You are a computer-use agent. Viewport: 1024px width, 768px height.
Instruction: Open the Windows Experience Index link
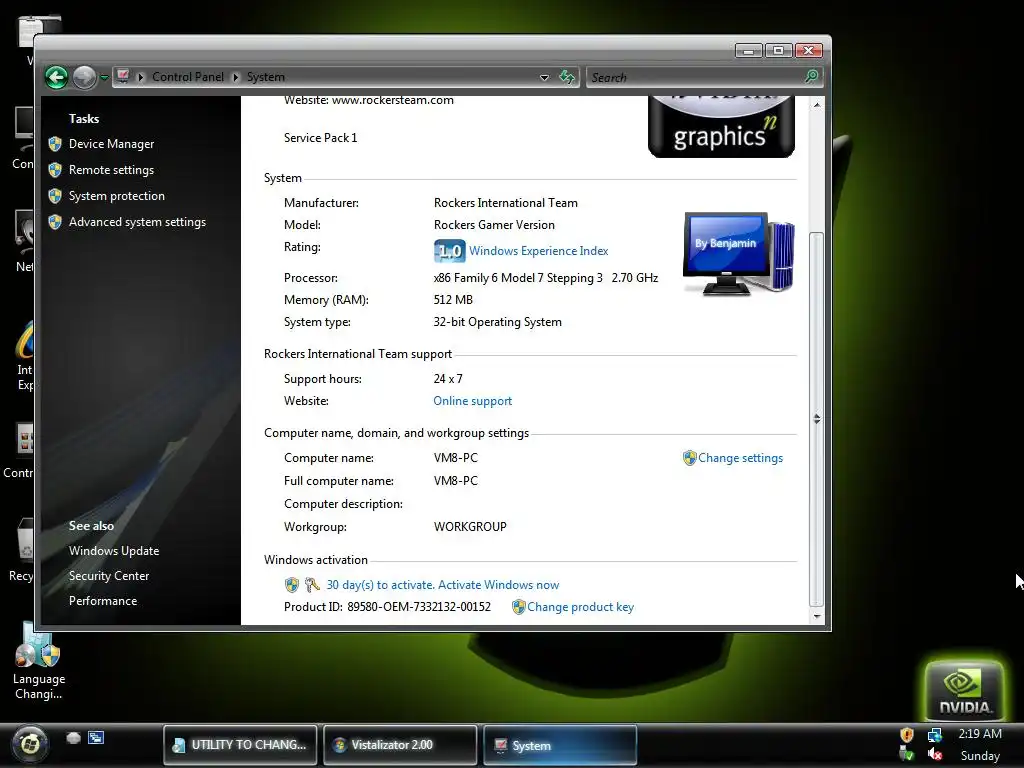(x=539, y=251)
